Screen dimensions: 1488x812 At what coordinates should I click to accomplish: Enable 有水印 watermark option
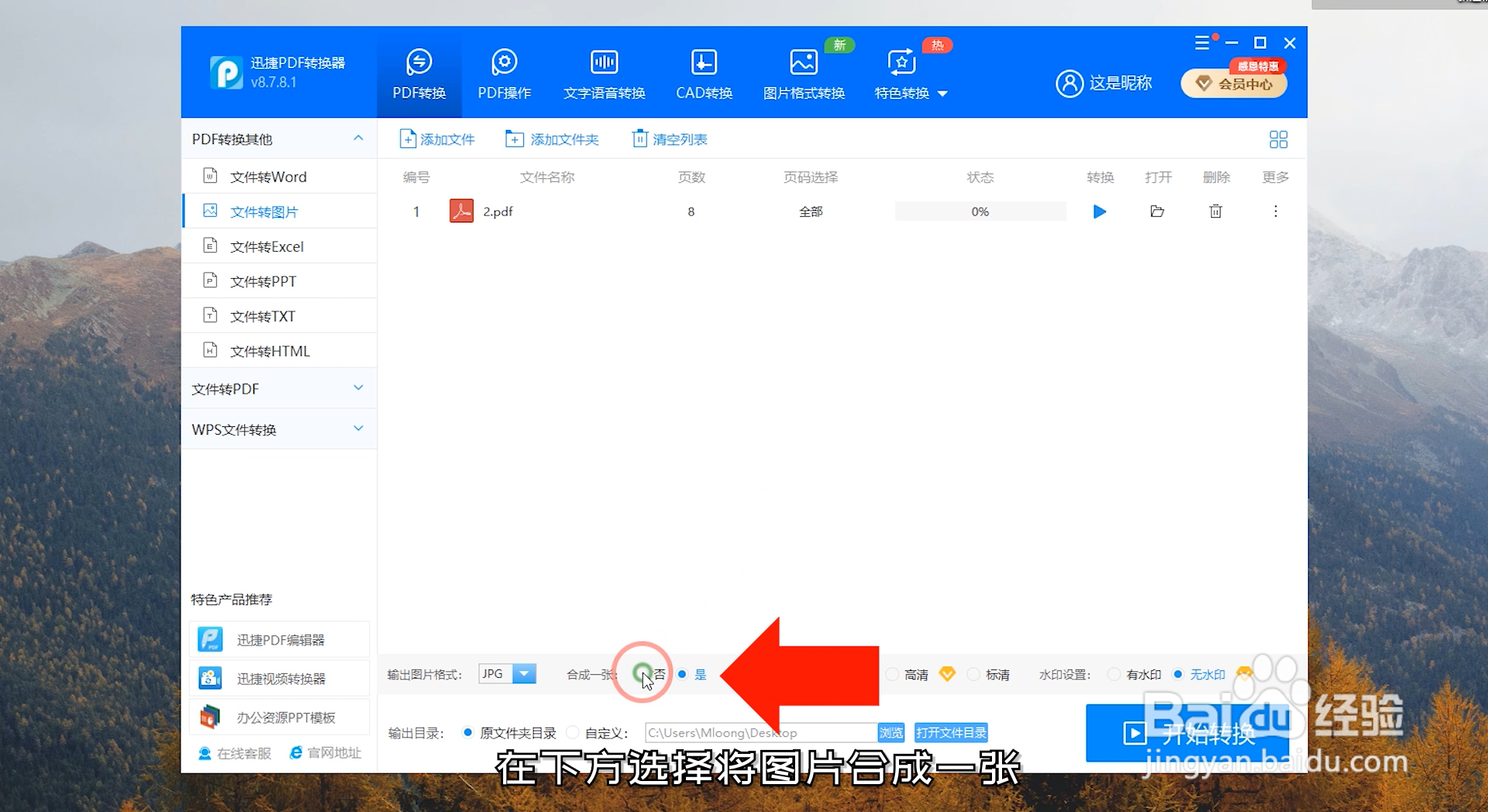[x=1114, y=674]
